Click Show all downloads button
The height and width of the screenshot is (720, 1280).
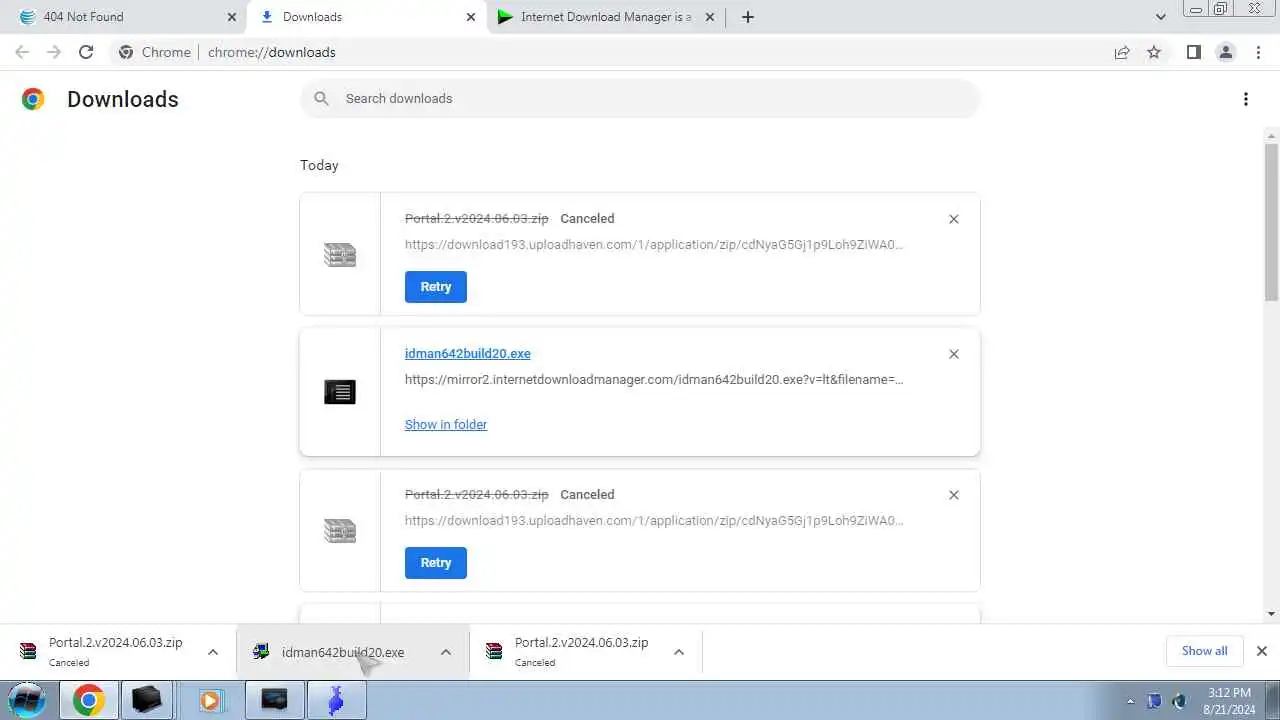pos(1205,651)
